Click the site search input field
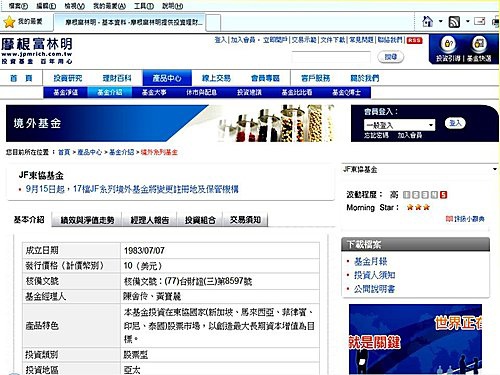 (331, 57)
